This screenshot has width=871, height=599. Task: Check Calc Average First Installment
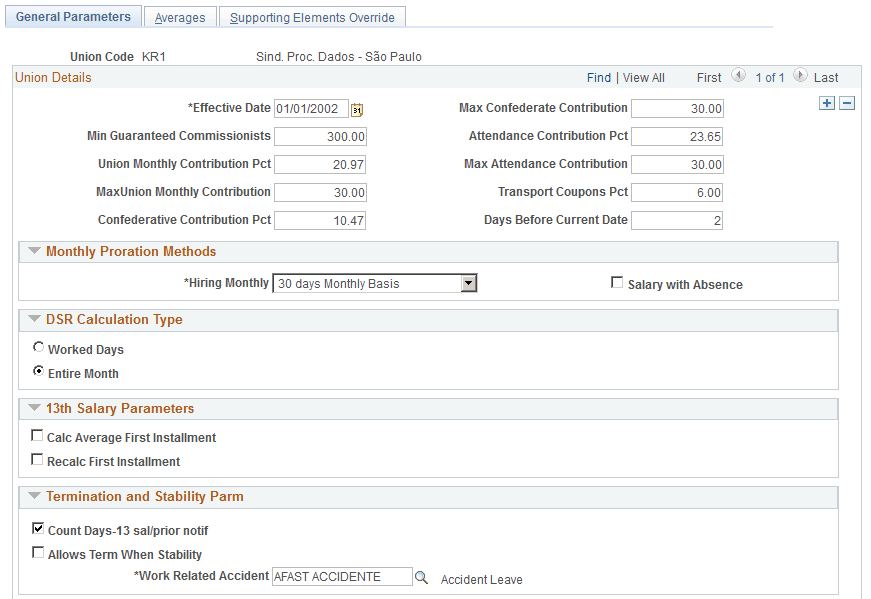(37, 436)
